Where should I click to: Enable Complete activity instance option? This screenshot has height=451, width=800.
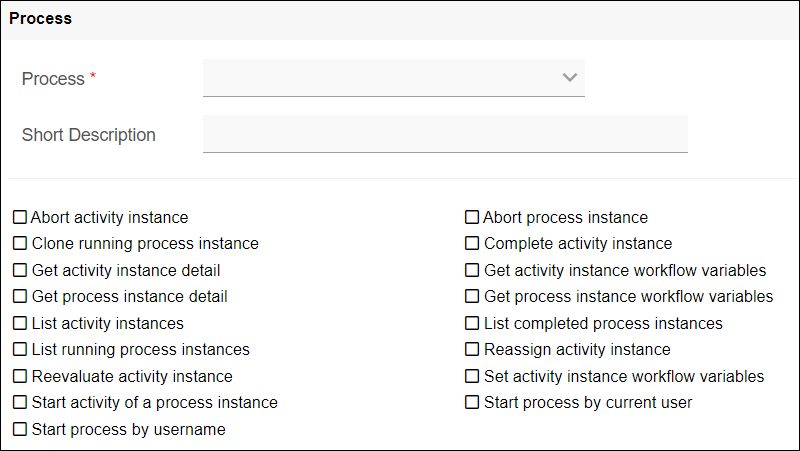pyautogui.click(x=472, y=243)
